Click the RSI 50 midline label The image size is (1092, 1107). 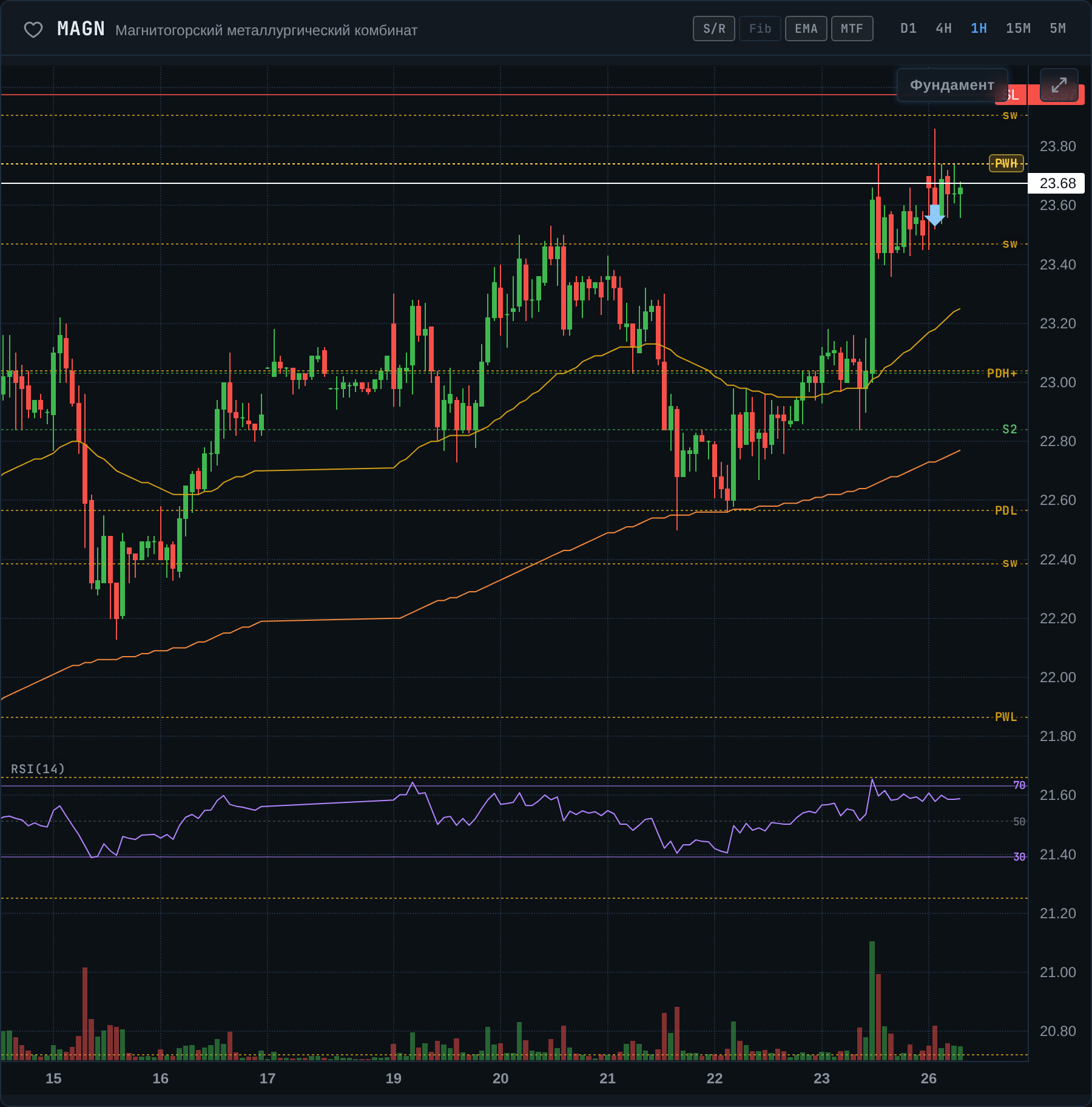coord(1019,821)
